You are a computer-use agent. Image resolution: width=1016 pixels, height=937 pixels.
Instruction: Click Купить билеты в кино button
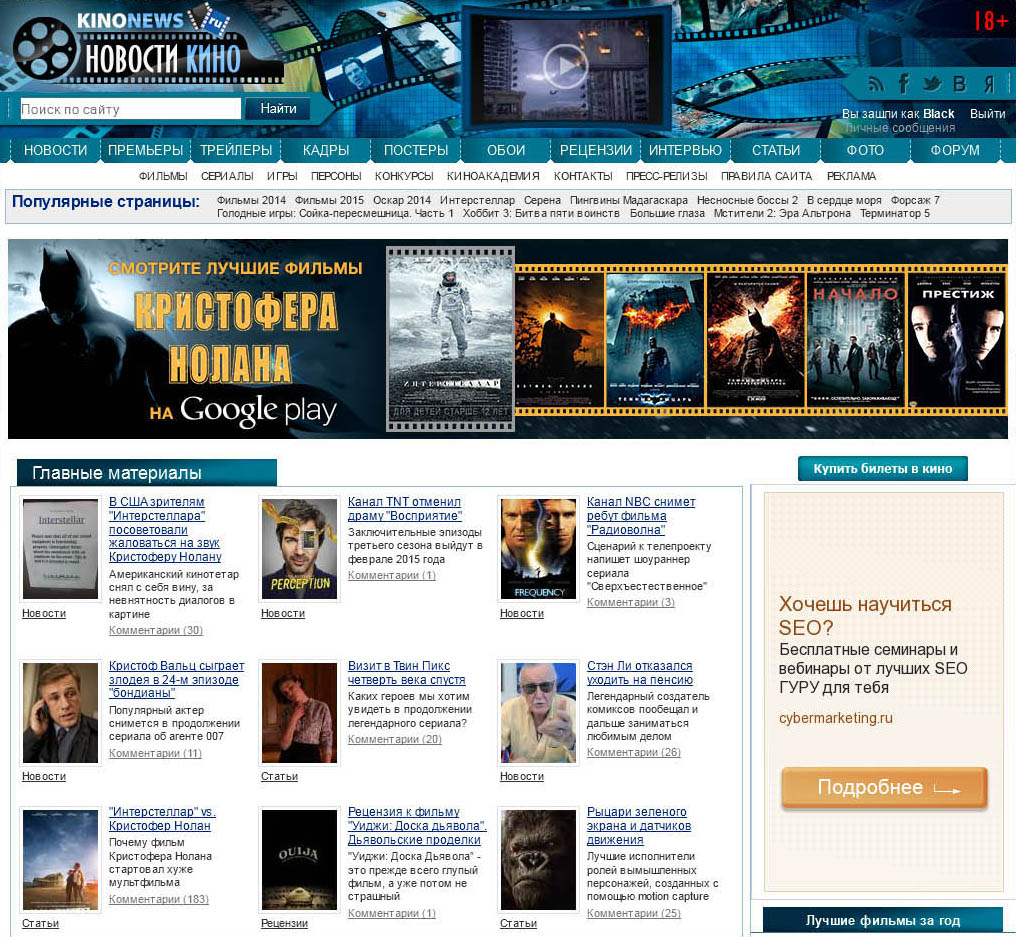(883, 468)
